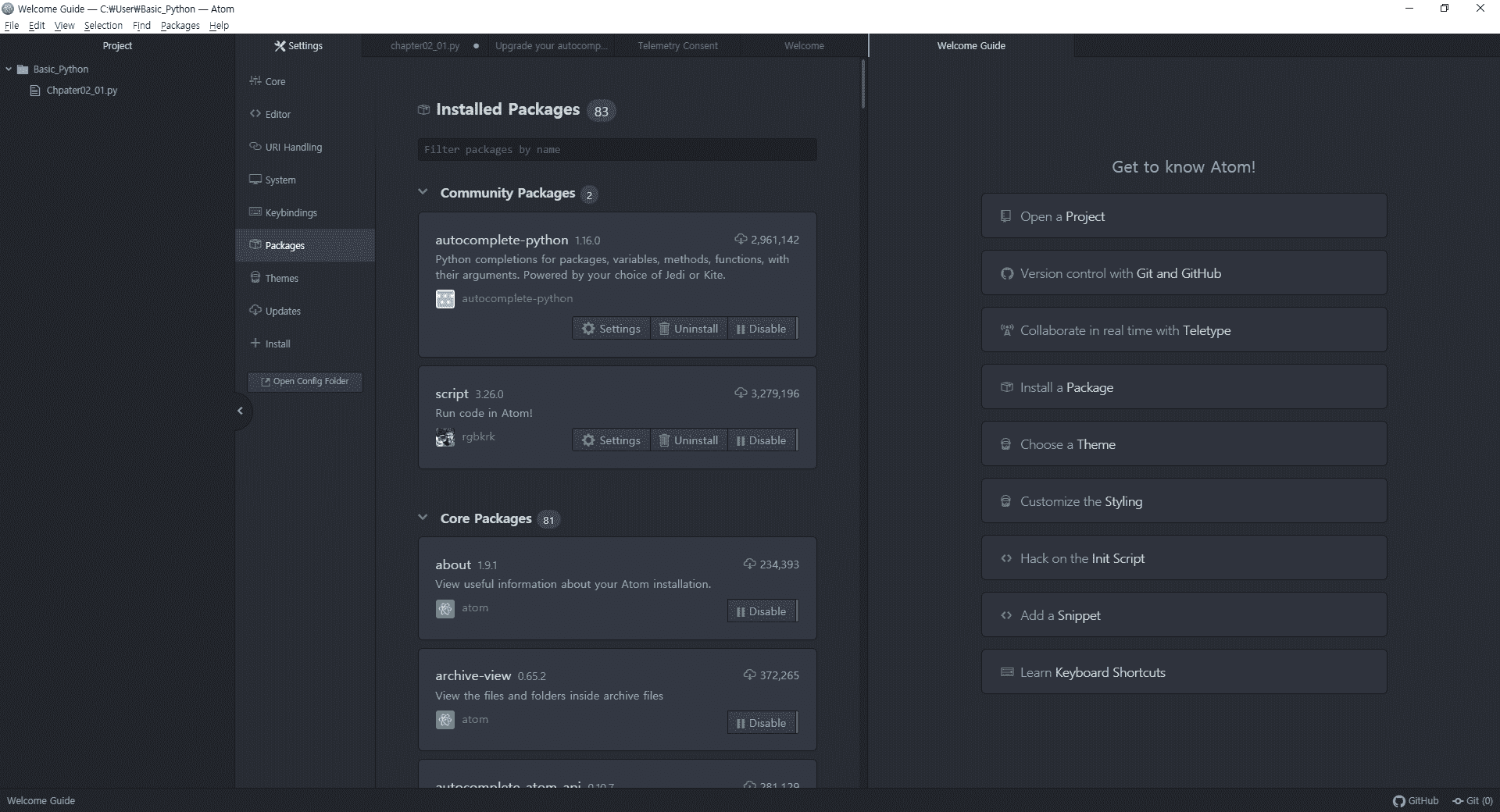Screen dimensions: 1500x812
Task: Switch to the Telemetry Consent tab
Action: [677, 46]
